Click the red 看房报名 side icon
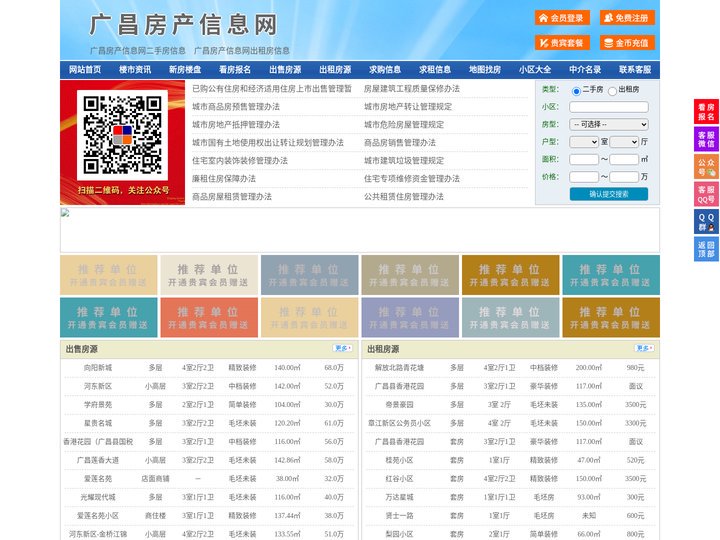Image resolution: width=720 pixels, height=540 pixels. tap(706, 112)
